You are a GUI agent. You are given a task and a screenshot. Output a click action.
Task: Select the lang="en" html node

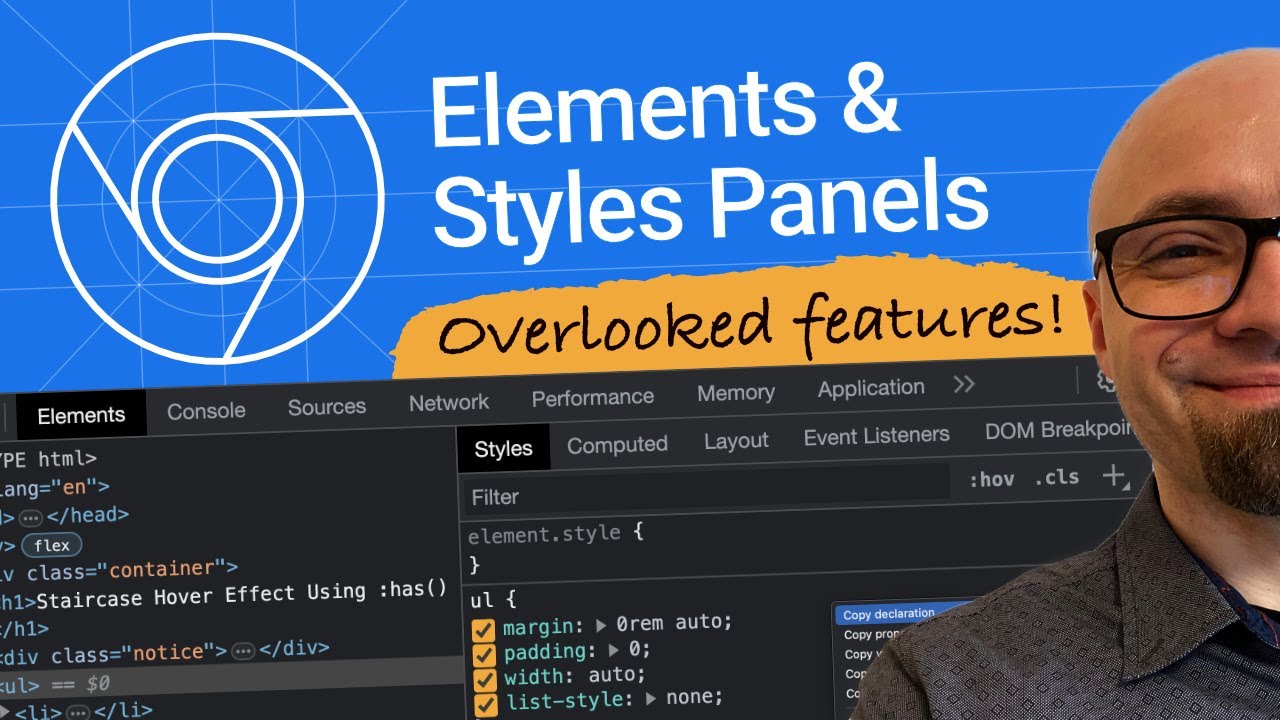[55, 488]
